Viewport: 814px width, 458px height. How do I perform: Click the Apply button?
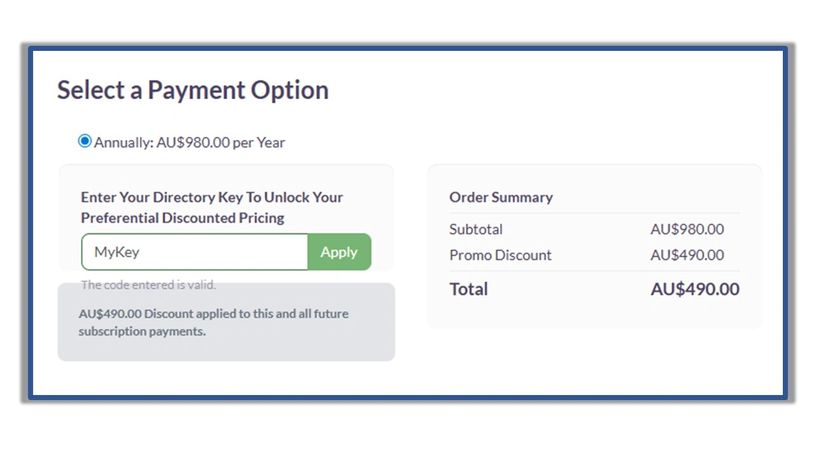click(x=339, y=252)
